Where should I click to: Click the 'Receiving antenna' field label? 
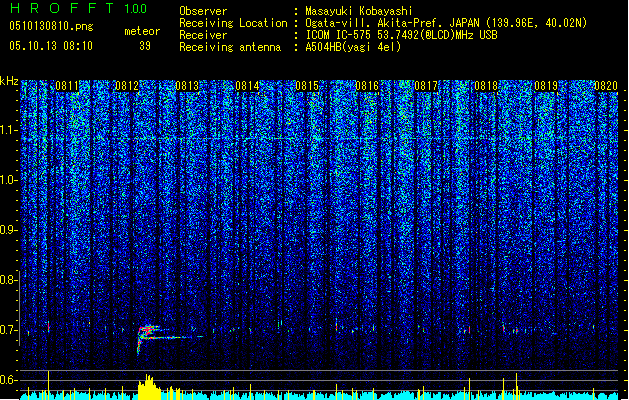click(x=230, y=47)
